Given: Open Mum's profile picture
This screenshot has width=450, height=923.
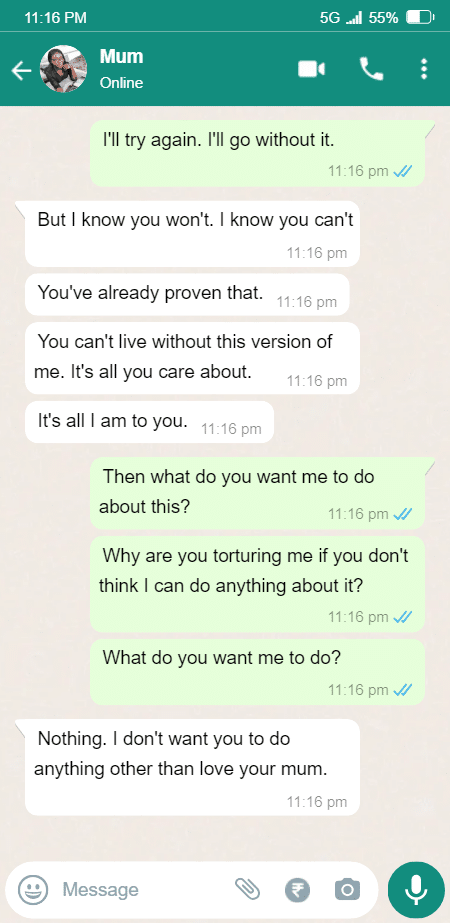Looking at the screenshot, I should (x=63, y=69).
